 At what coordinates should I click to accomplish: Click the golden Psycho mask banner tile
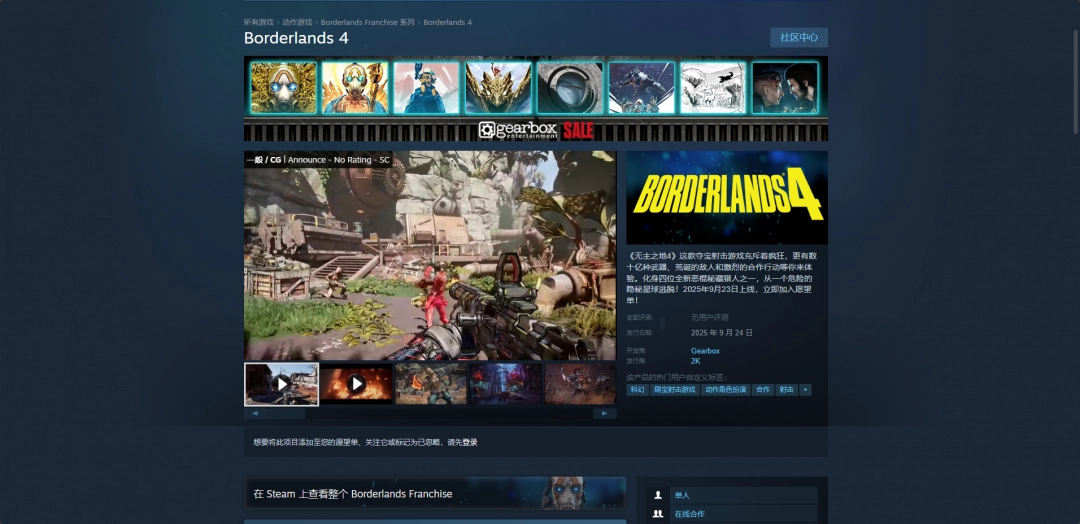[x=283, y=88]
